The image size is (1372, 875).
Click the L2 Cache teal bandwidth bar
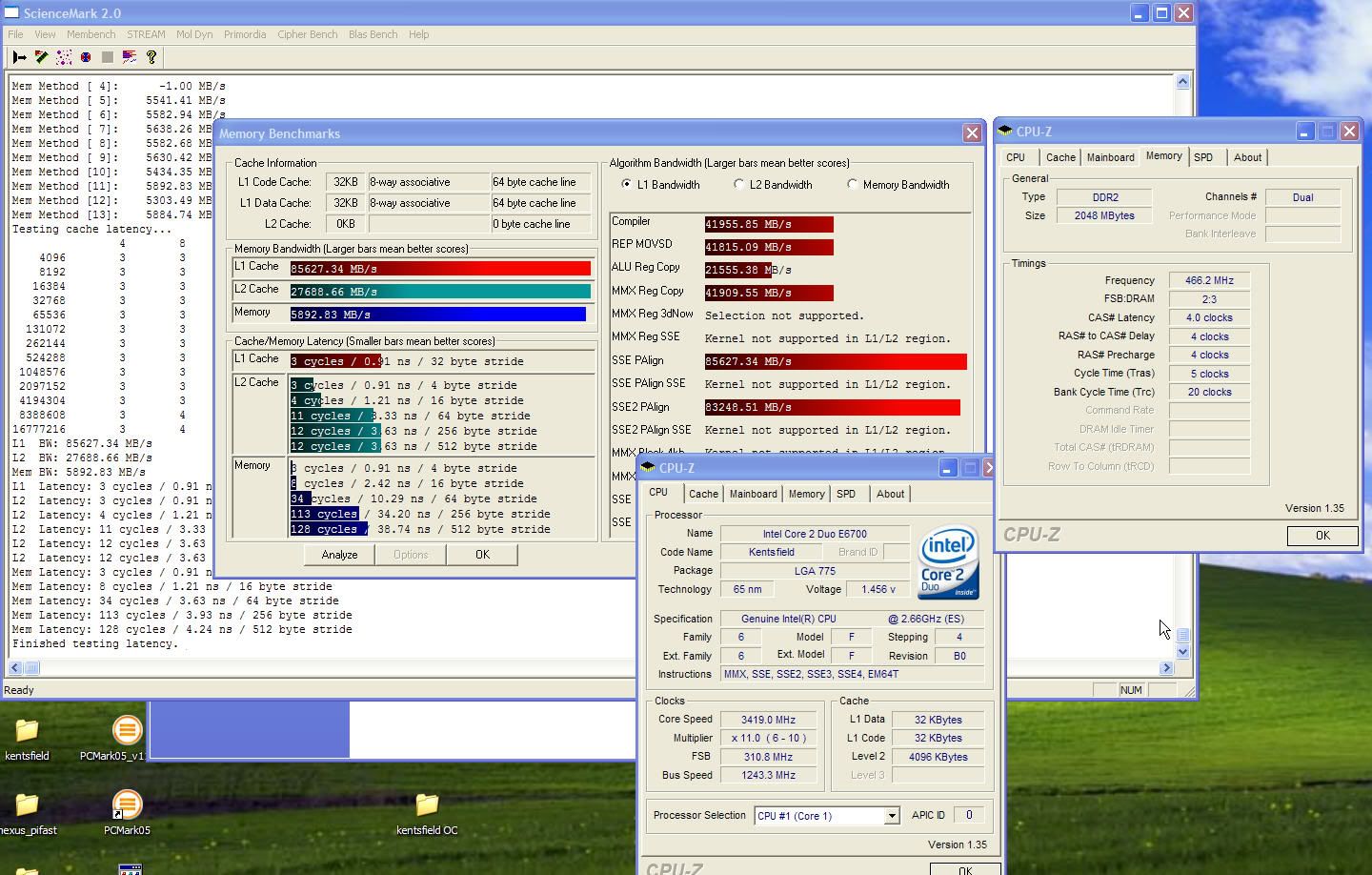pyautogui.click(x=440, y=292)
